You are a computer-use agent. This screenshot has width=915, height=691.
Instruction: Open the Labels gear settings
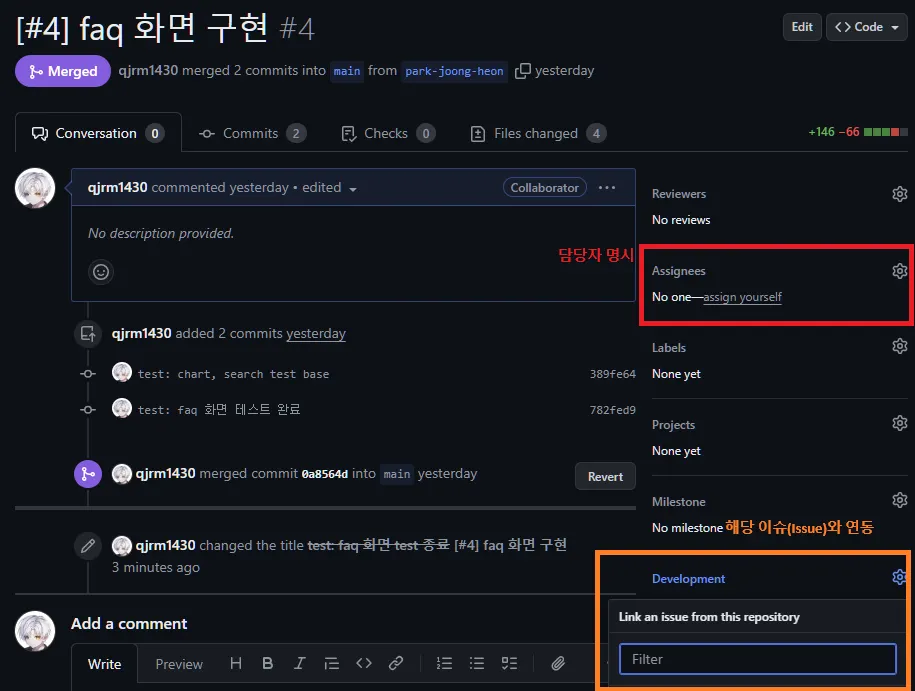899,346
